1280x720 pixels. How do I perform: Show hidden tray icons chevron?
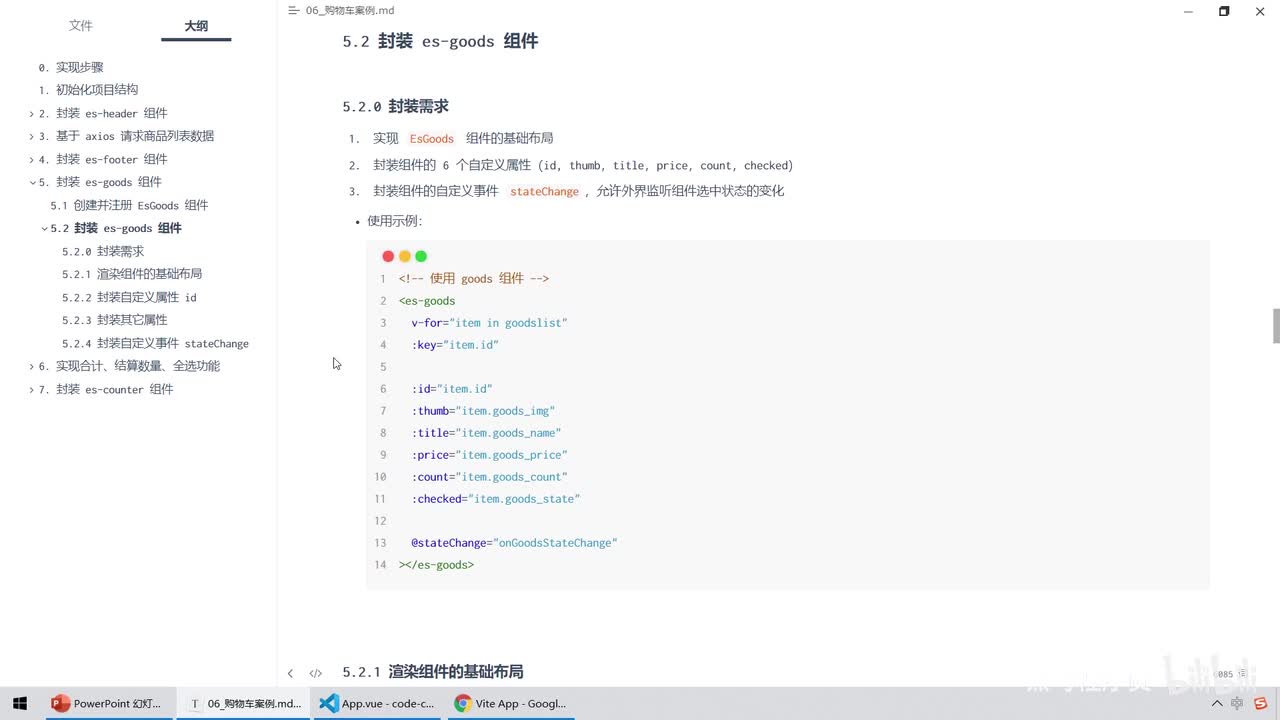point(1217,704)
